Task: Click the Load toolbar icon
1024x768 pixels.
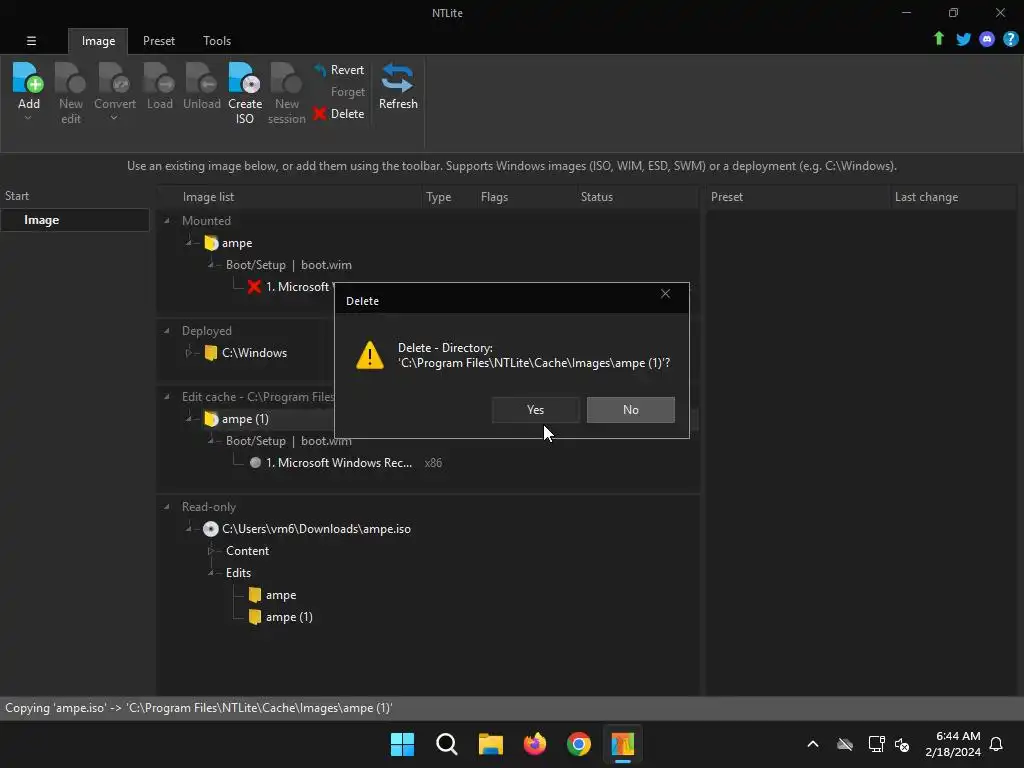Action: tap(159, 78)
